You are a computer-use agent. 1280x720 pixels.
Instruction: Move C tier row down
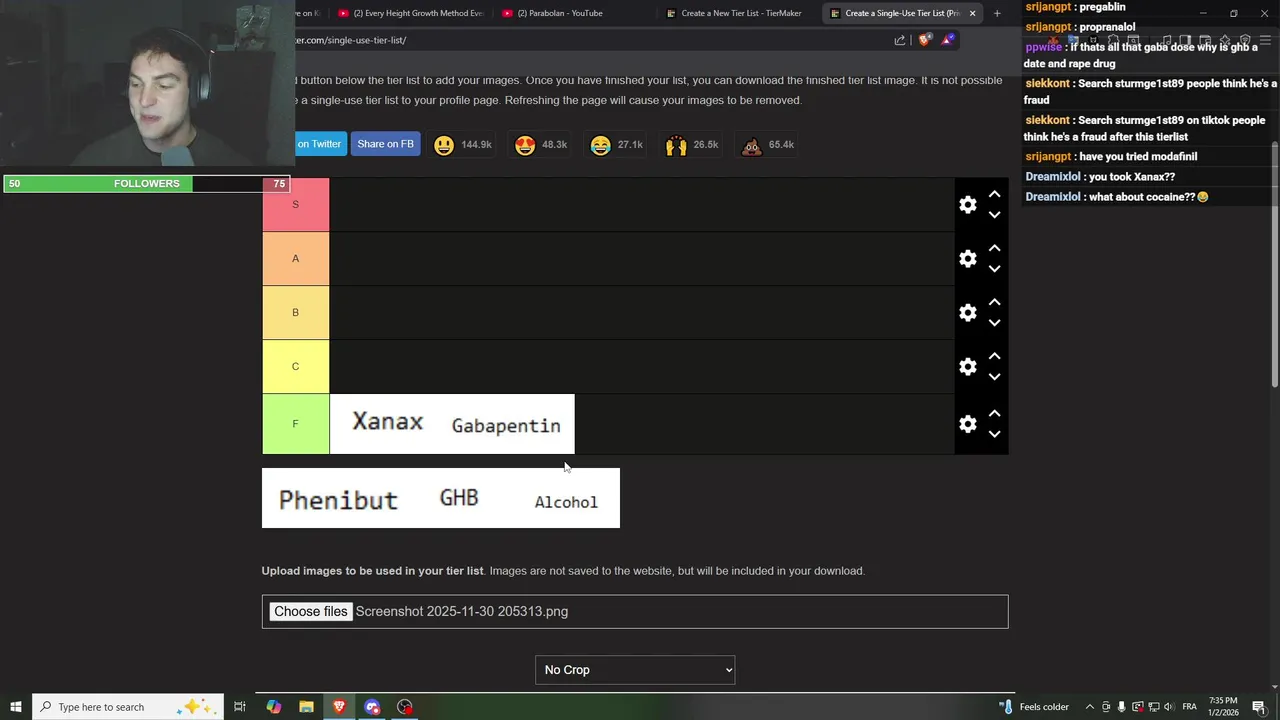994,377
